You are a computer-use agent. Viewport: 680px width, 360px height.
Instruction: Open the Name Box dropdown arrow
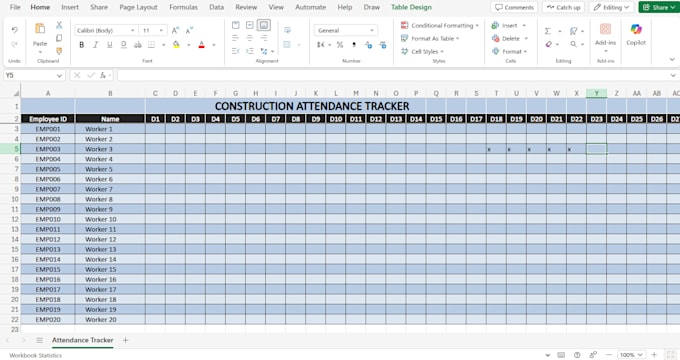(x=59, y=75)
